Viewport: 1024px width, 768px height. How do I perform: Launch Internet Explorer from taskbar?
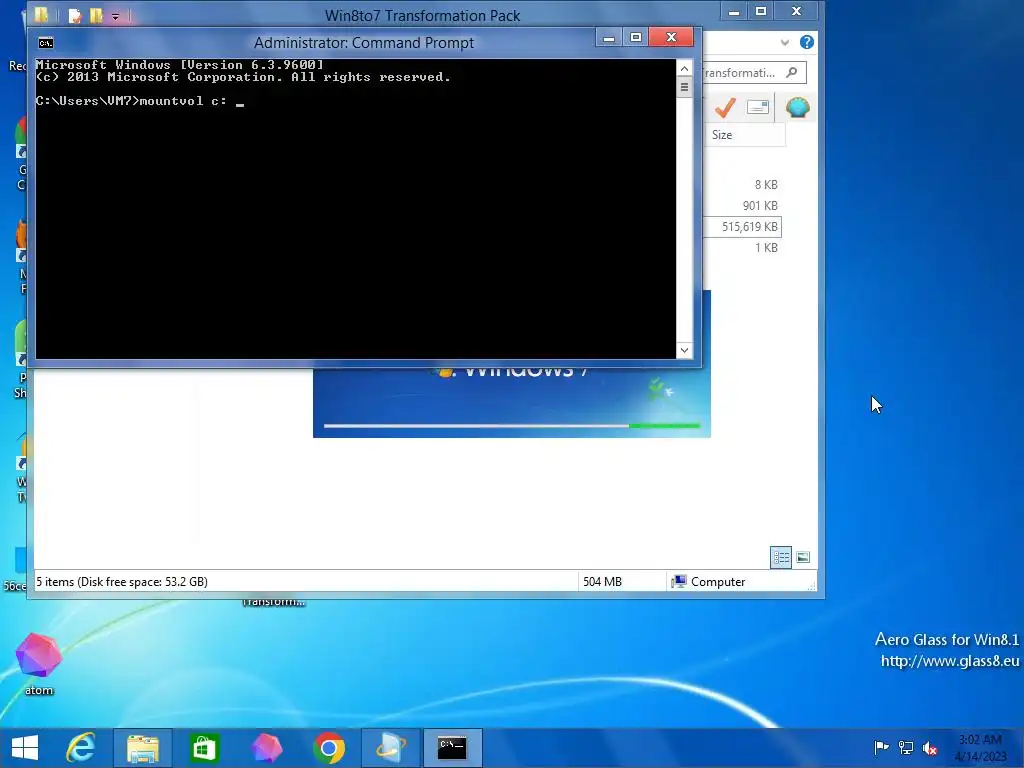pos(81,748)
